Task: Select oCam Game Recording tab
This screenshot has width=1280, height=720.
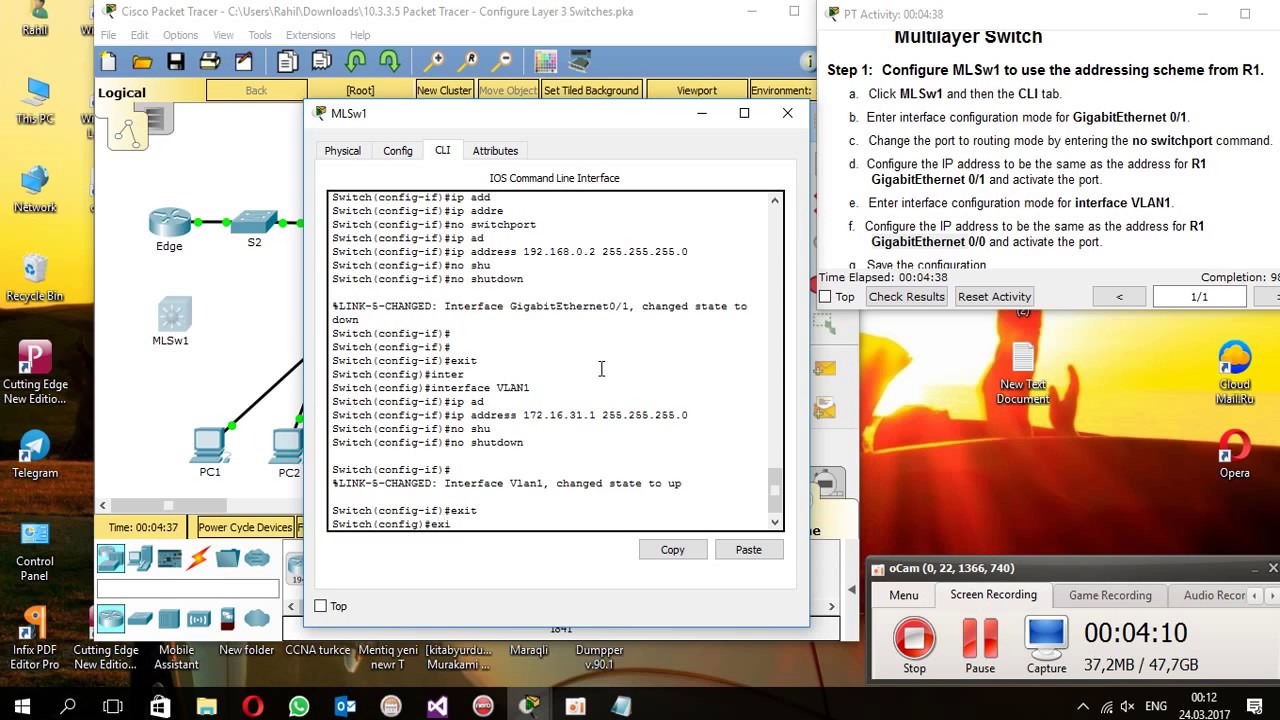Action: pos(1110,595)
